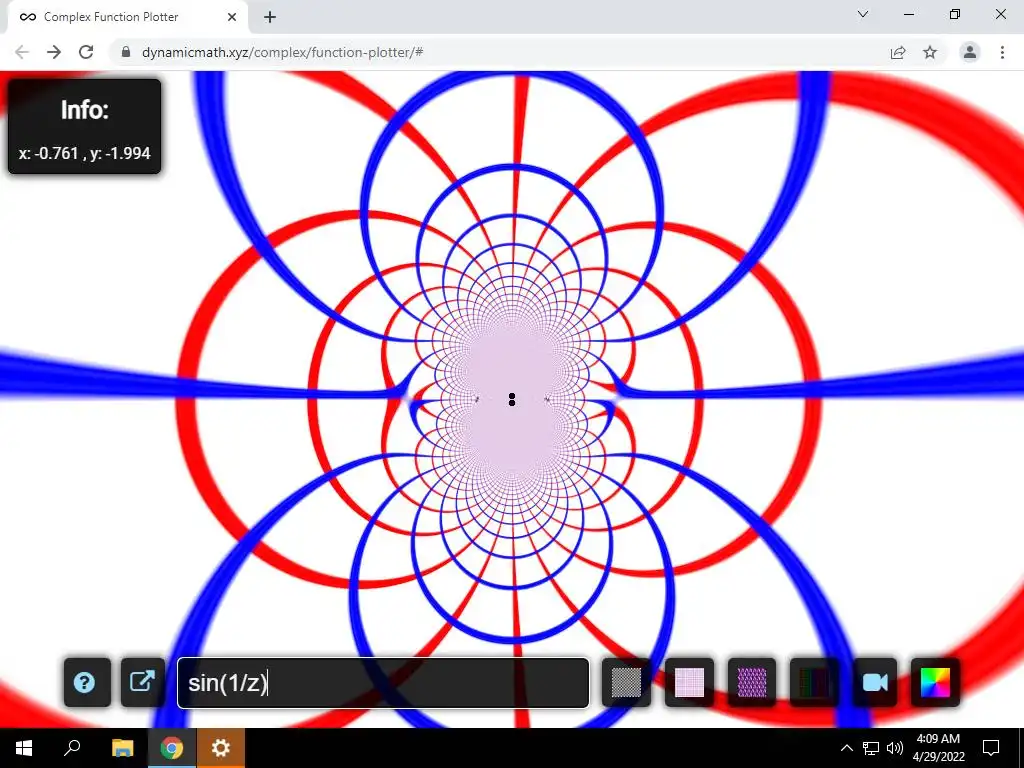Viewport: 1024px width, 768px height.
Task: Click the Chrome taskbar icon
Action: pyautogui.click(x=172, y=748)
